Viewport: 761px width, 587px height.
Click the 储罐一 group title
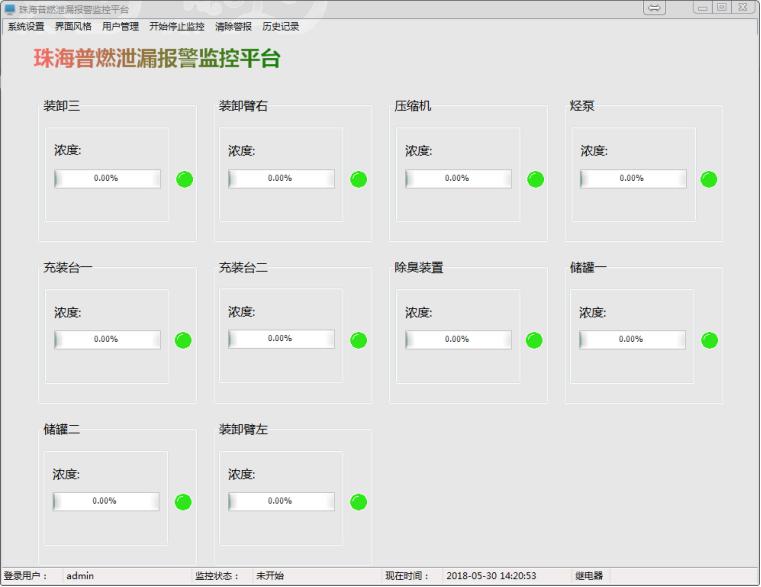588,267
